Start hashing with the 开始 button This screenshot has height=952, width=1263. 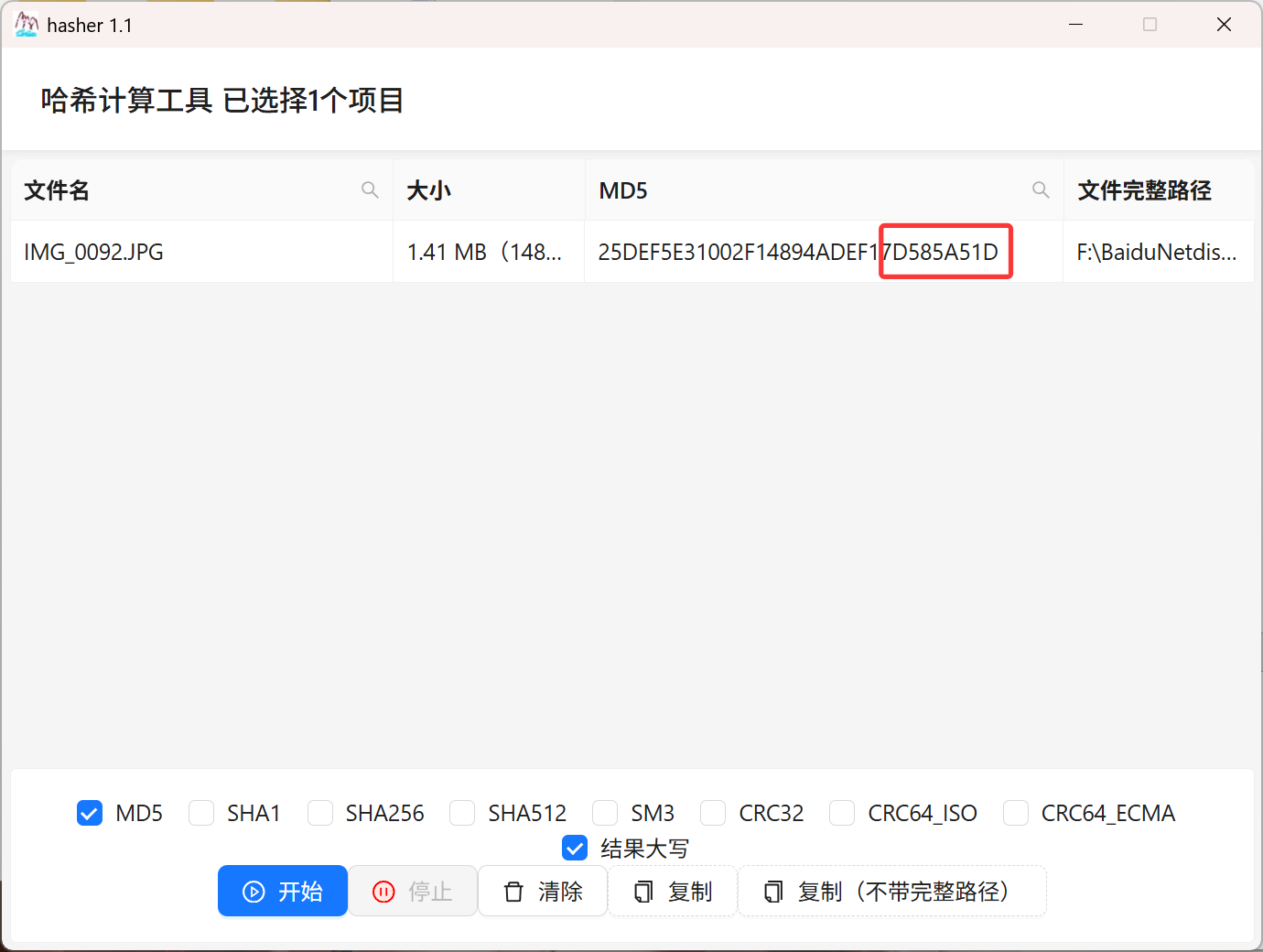pos(283,891)
